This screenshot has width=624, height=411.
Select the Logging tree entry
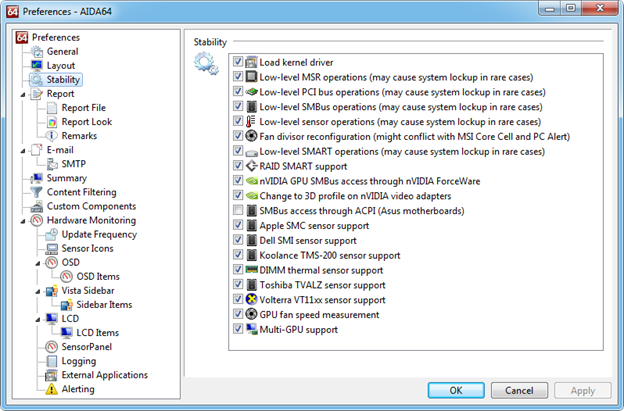(x=78, y=361)
